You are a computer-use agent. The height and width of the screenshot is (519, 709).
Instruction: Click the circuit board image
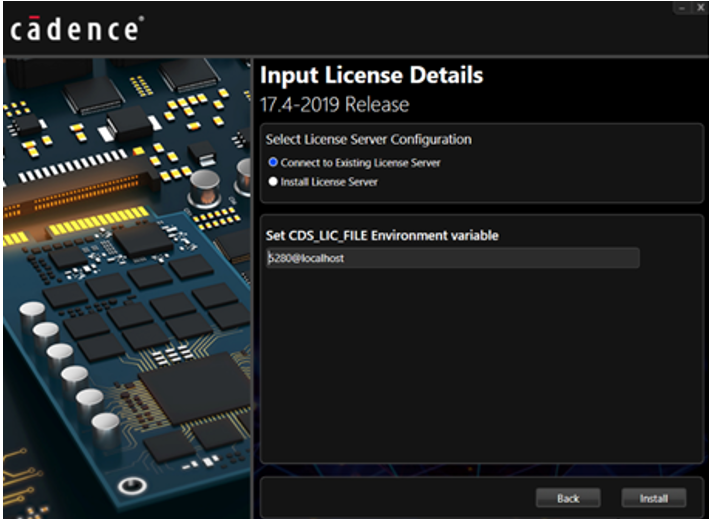(x=127, y=288)
